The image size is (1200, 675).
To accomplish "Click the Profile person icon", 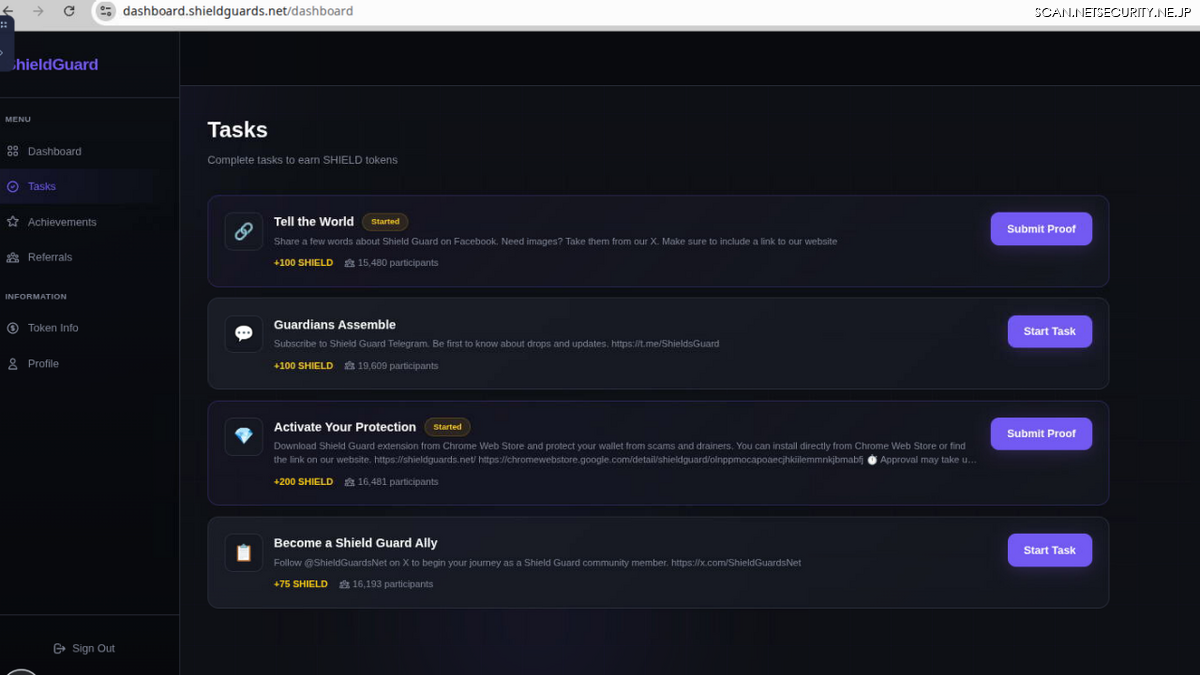I will (13, 364).
